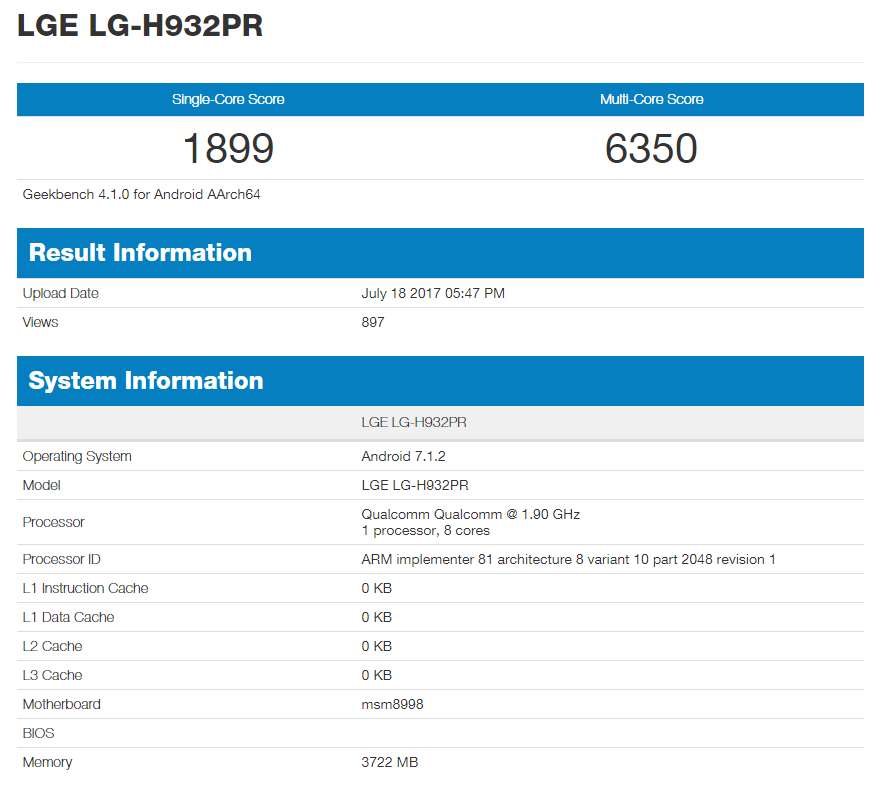Click the LGE LG-H932PR gray column header
This screenshot has height=791, width=880.
[414, 422]
